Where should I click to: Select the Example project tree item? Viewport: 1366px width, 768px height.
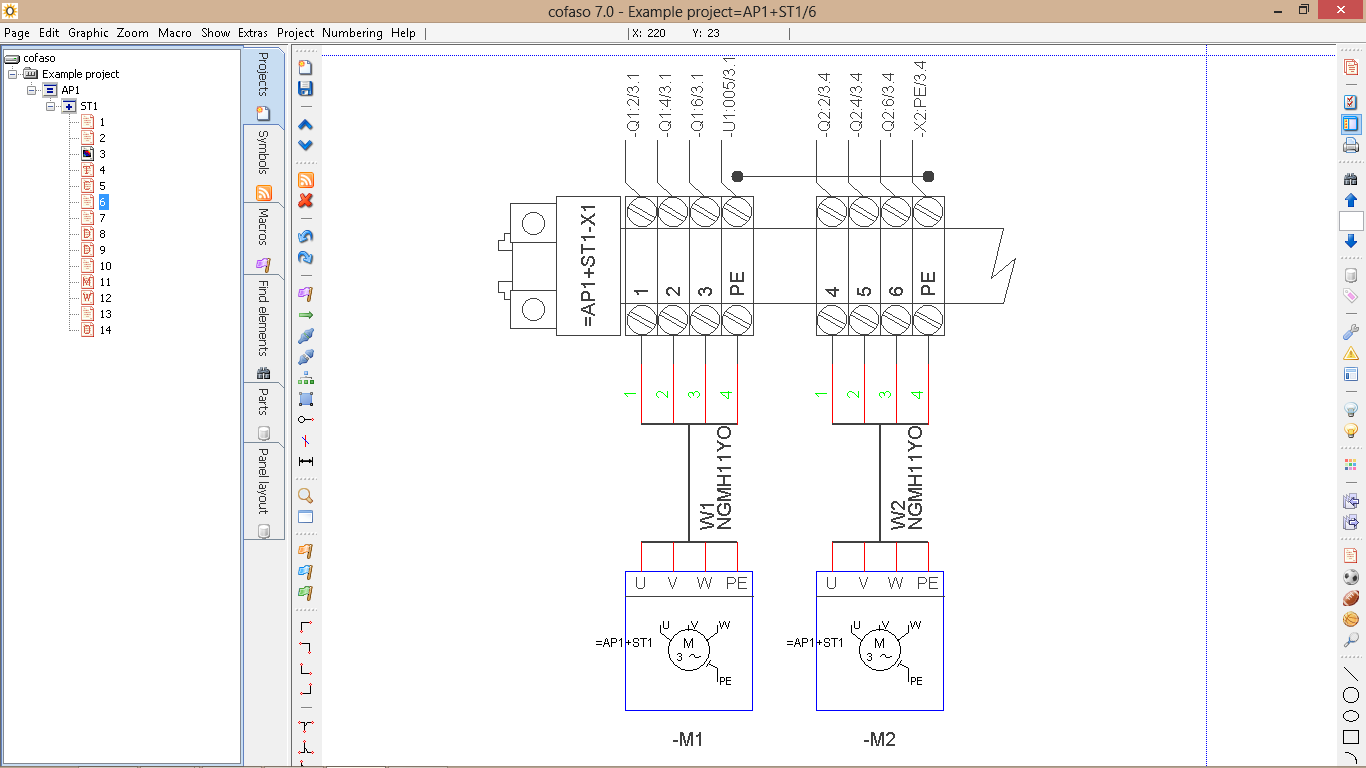click(x=80, y=74)
